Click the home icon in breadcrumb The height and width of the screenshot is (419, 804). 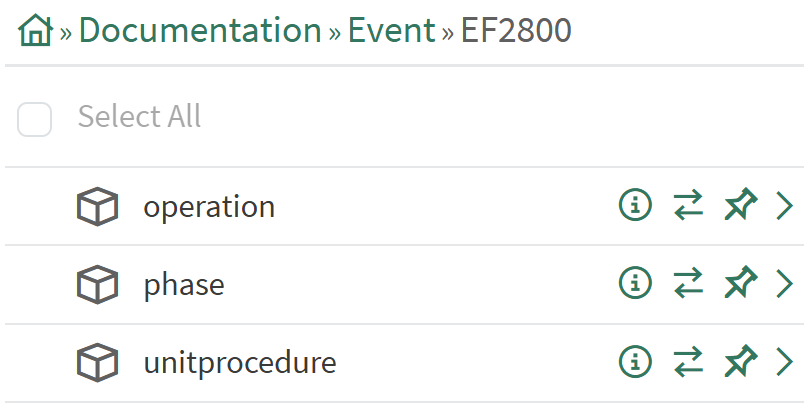coord(35,32)
